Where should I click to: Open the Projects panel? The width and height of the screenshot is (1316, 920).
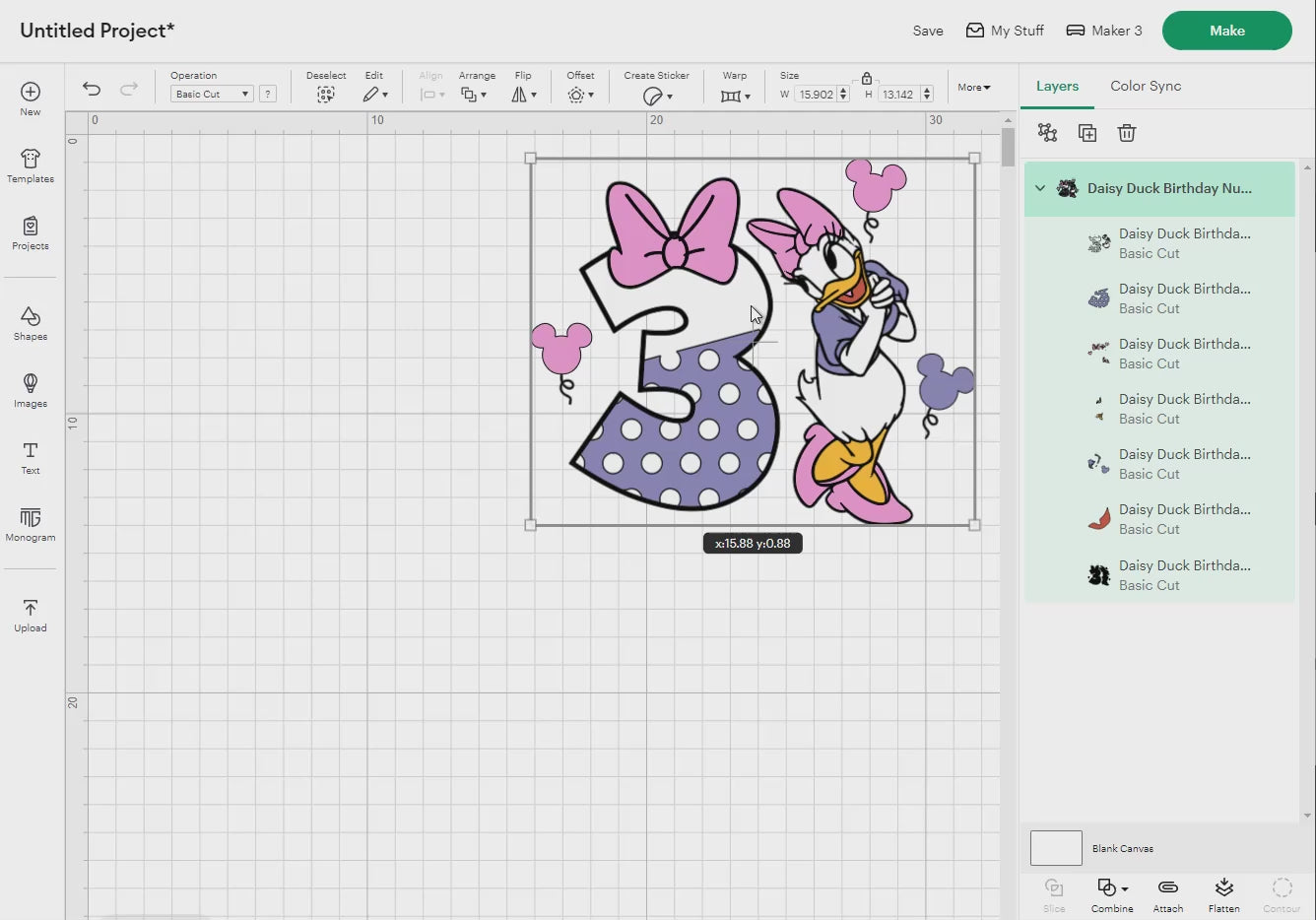tap(31, 233)
